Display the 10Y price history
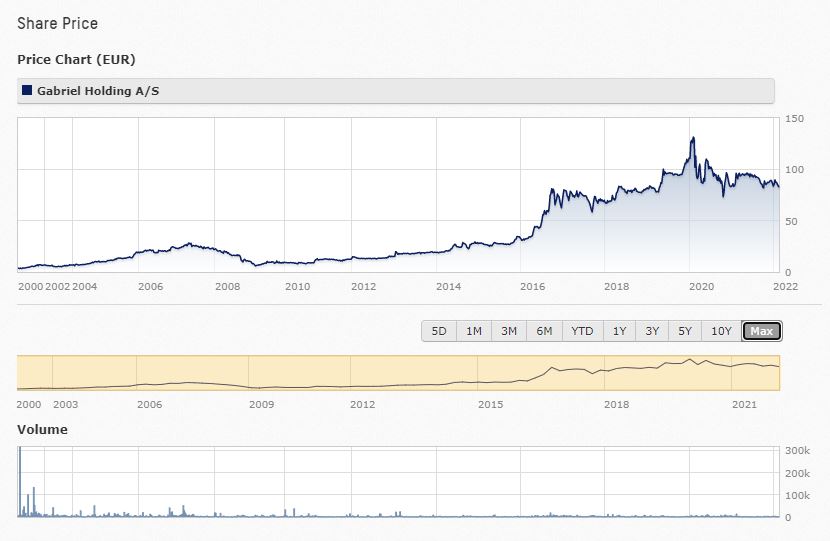 [x=721, y=331]
